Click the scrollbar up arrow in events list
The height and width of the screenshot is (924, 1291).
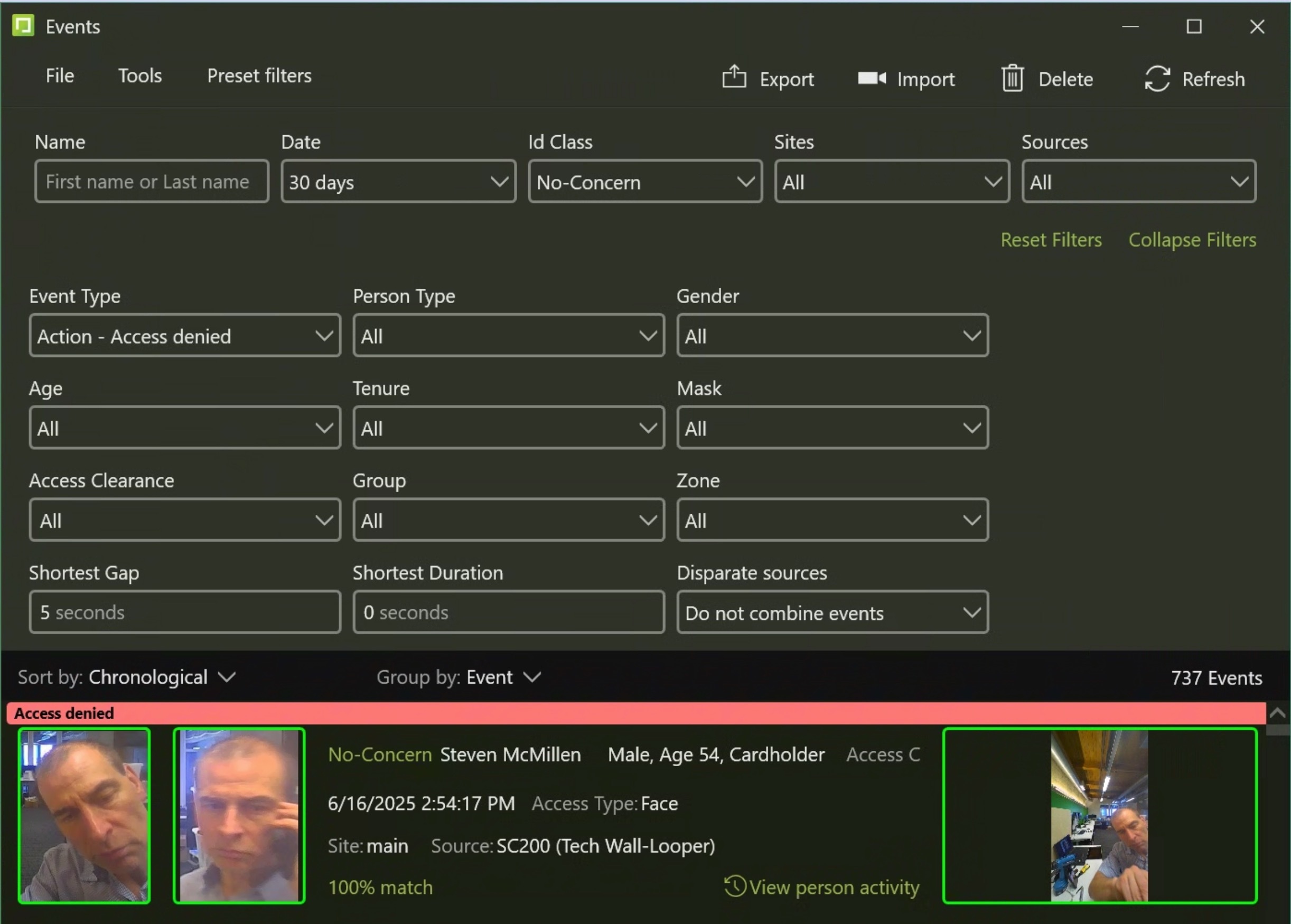pyautogui.click(x=1277, y=713)
